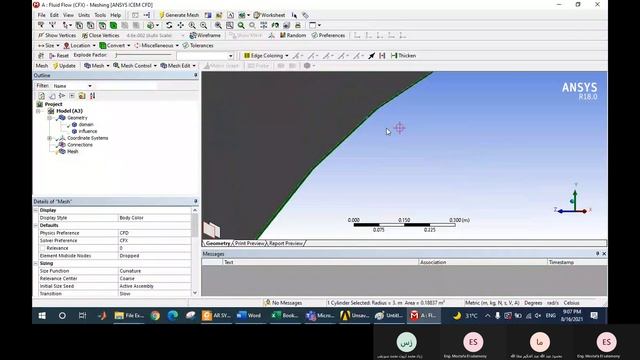The height and width of the screenshot is (360, 640).
Task: Switch to the Print Preview tab
Action: coord(249,243)
